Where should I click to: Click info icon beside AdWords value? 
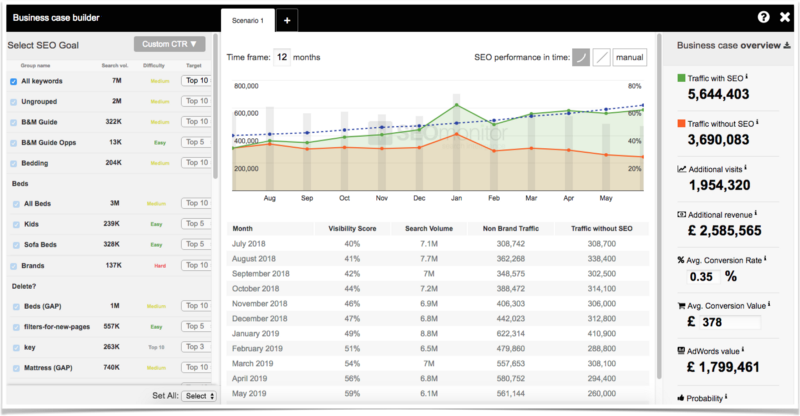click(743, 350)
